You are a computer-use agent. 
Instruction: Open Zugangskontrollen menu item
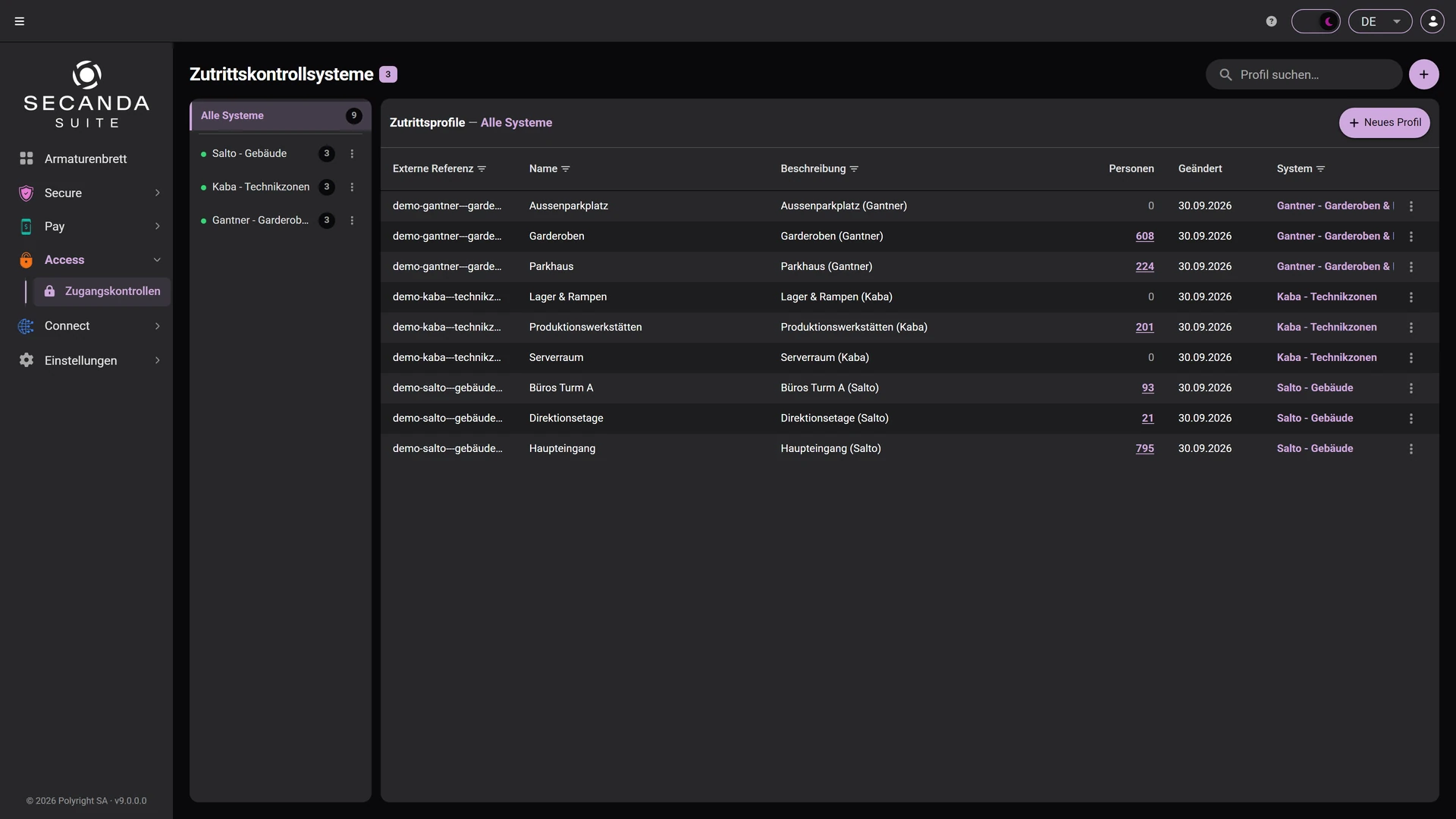(102, 291)
